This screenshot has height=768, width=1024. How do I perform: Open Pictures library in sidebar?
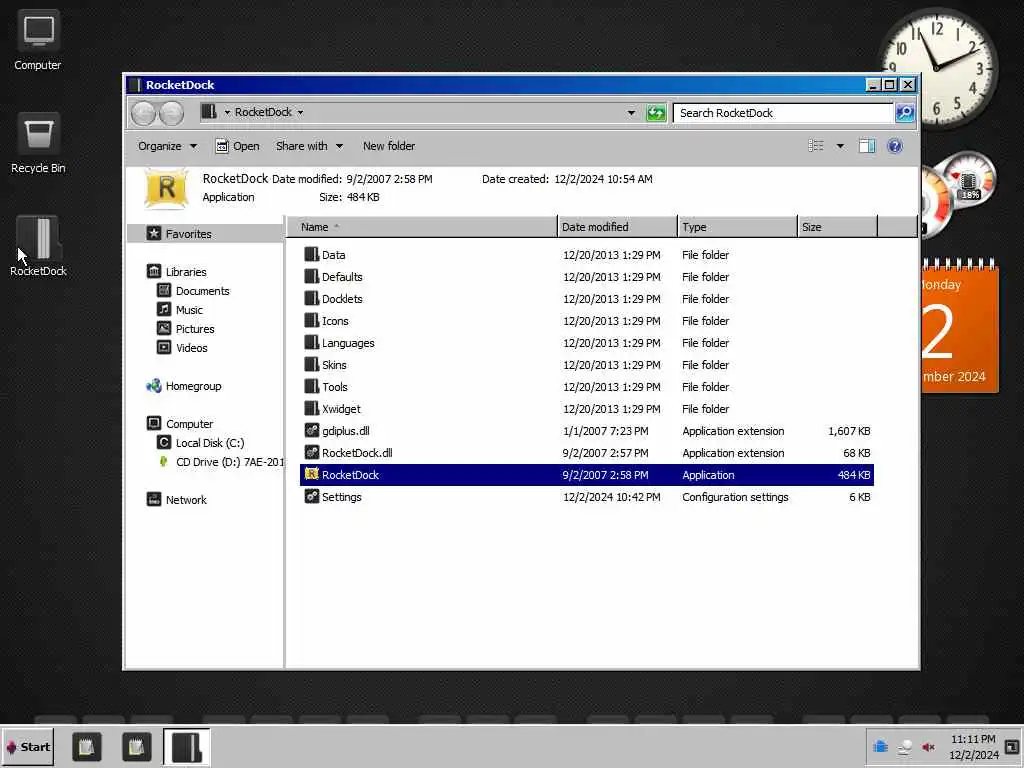(x=186, y=328)
